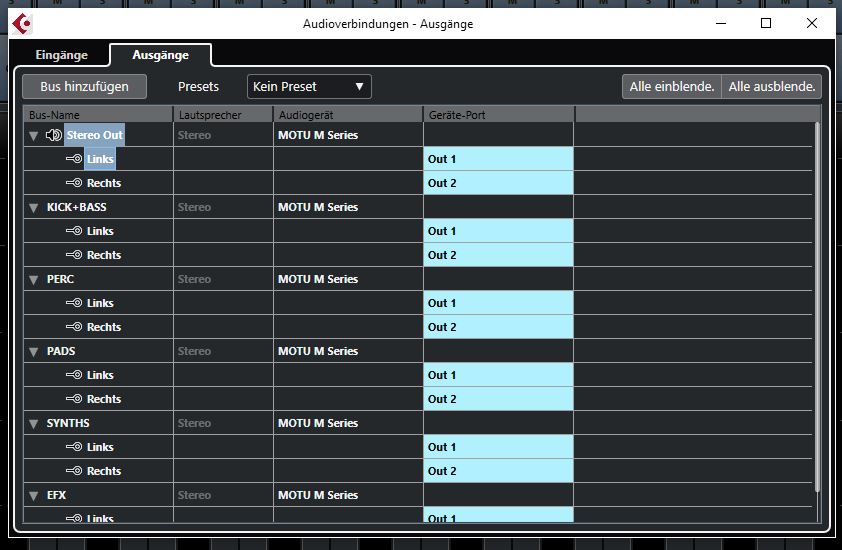This screenshot has width=842, height=550.
Task: Collapse the KICK+BASS bus tree
Action: [33, 208]
